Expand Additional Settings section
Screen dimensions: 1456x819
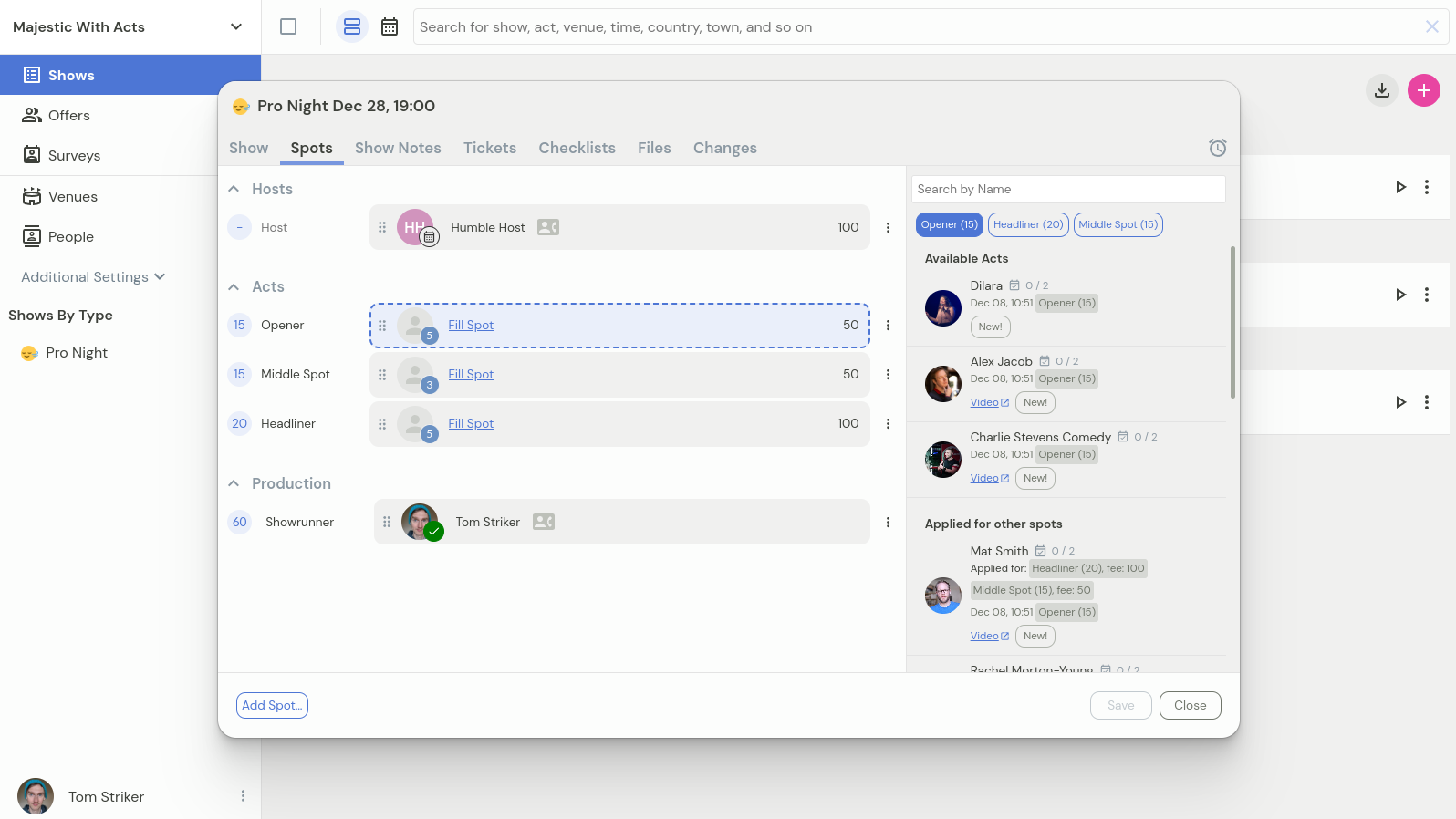[93, 276]
